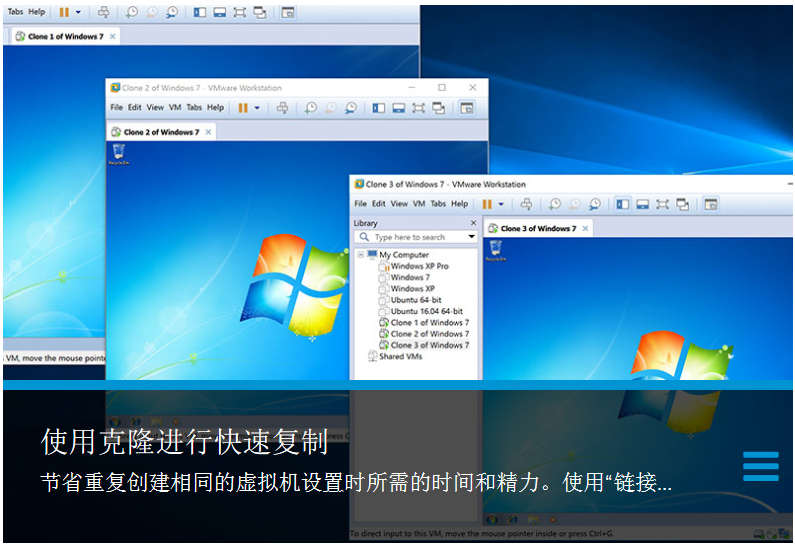This screenshot has height=545, width=795.
Task: Select Ubuntu 64-bit in the Library
Action: click(410, 300)
